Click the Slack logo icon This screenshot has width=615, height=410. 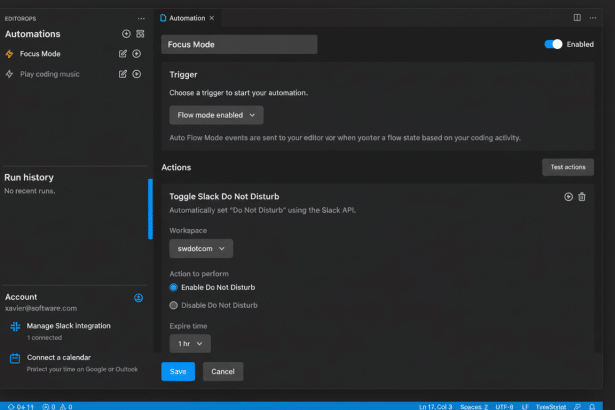[15, 326]
